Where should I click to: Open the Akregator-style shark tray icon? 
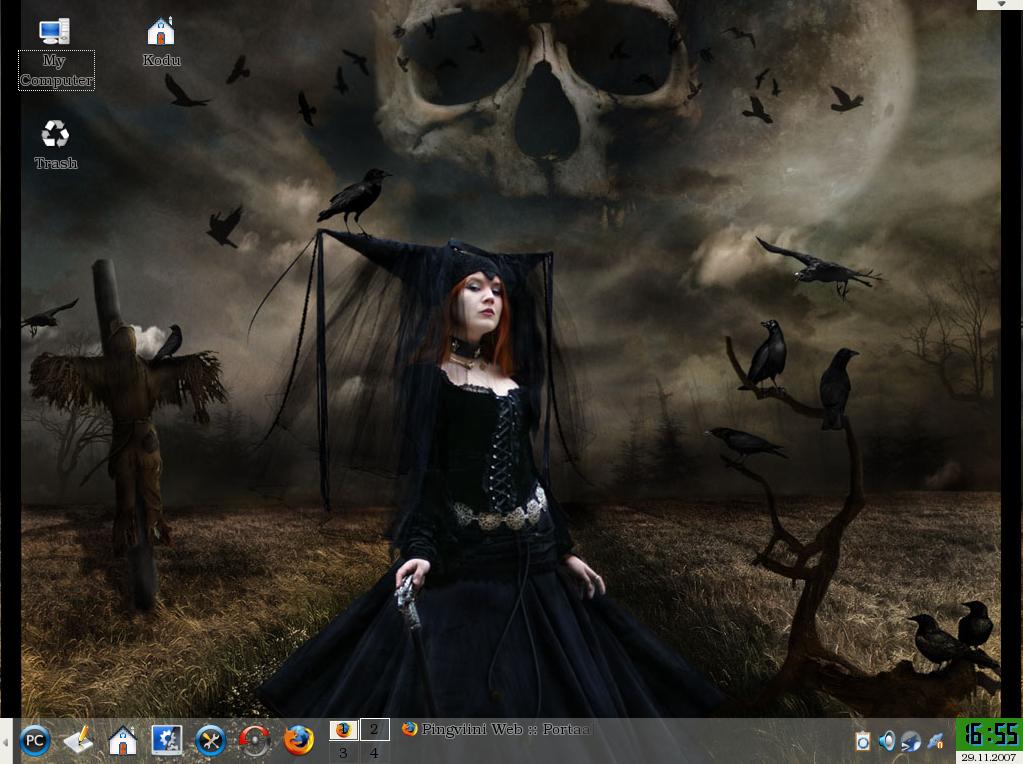pyautogui.click(x=911, y=741)
